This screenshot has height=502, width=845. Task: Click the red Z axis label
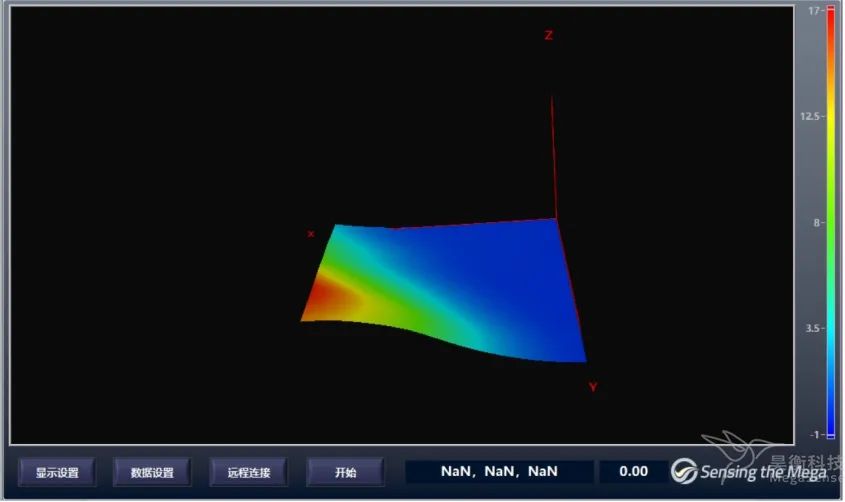click(549, 35)
